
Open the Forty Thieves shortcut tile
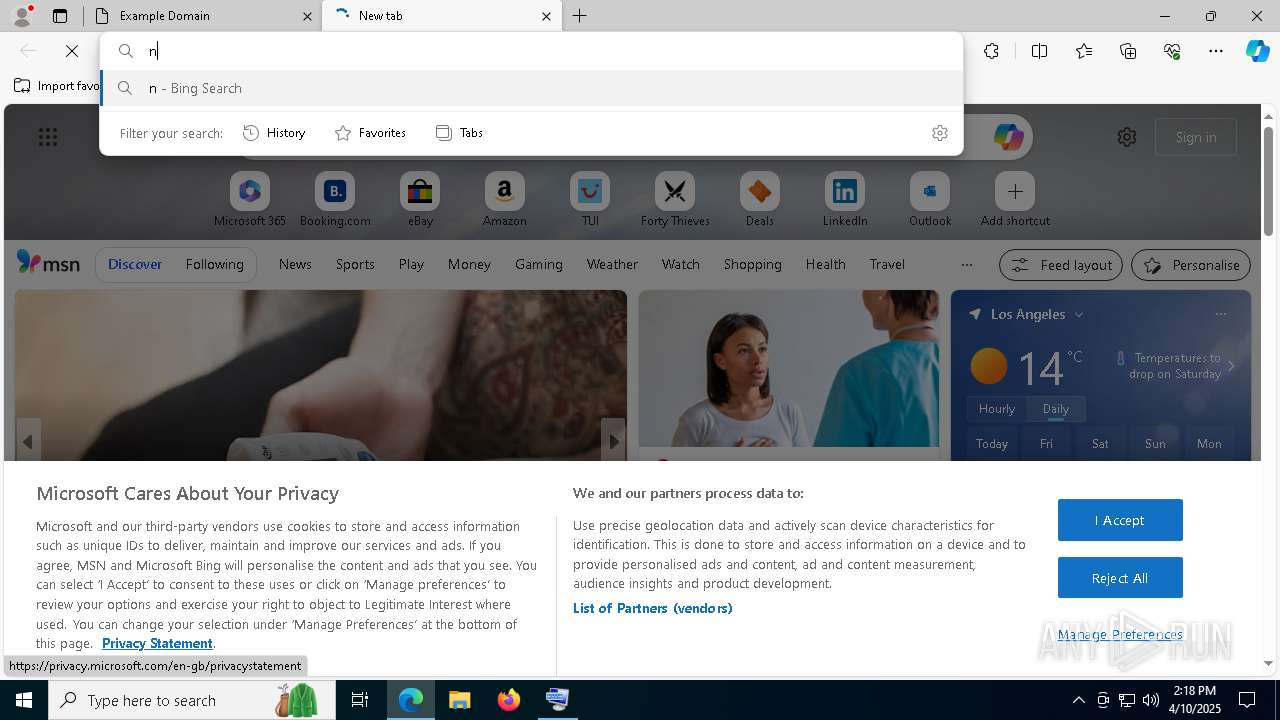675,199
